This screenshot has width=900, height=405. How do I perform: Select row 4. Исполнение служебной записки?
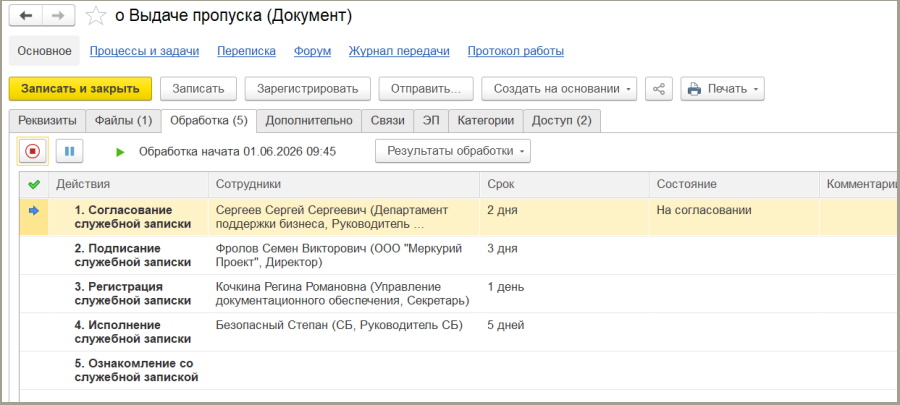click(457, 332)
